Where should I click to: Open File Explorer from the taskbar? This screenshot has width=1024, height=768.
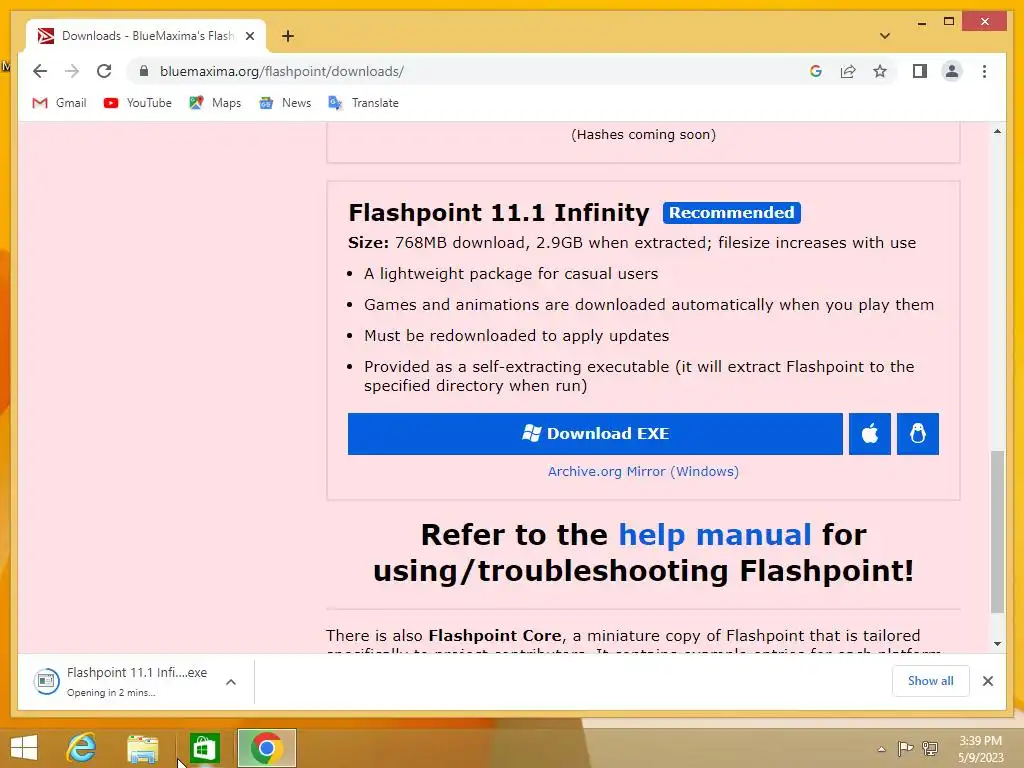(x=143, y=748)
